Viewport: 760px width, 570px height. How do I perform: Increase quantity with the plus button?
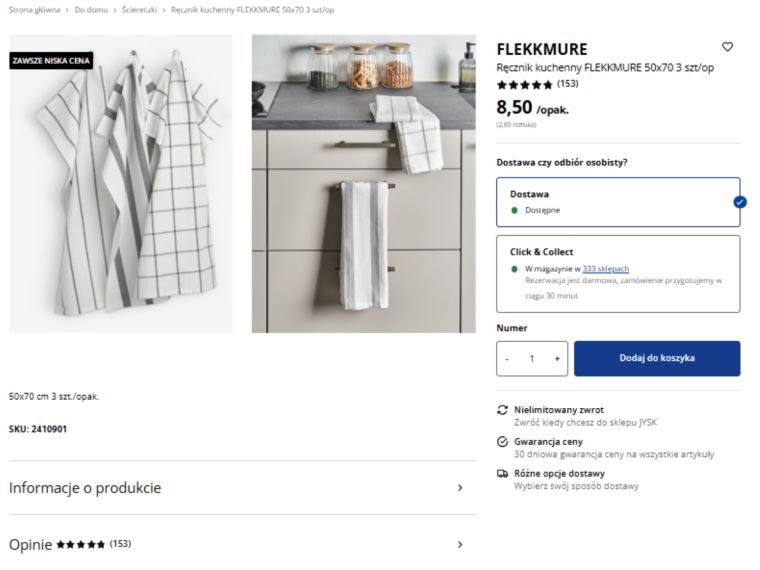click(x=556, y=358)
